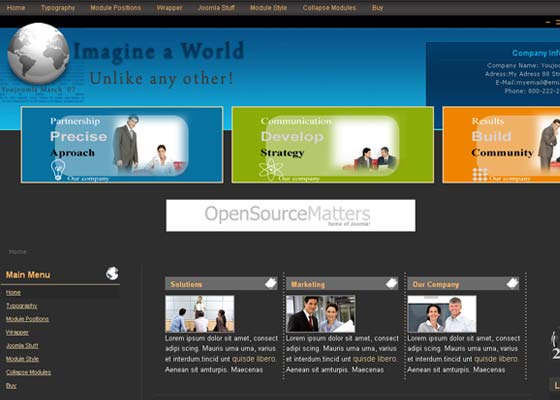Click the Our Company module heading
This screenshot has height=400, width=560.
pos(436,284)
